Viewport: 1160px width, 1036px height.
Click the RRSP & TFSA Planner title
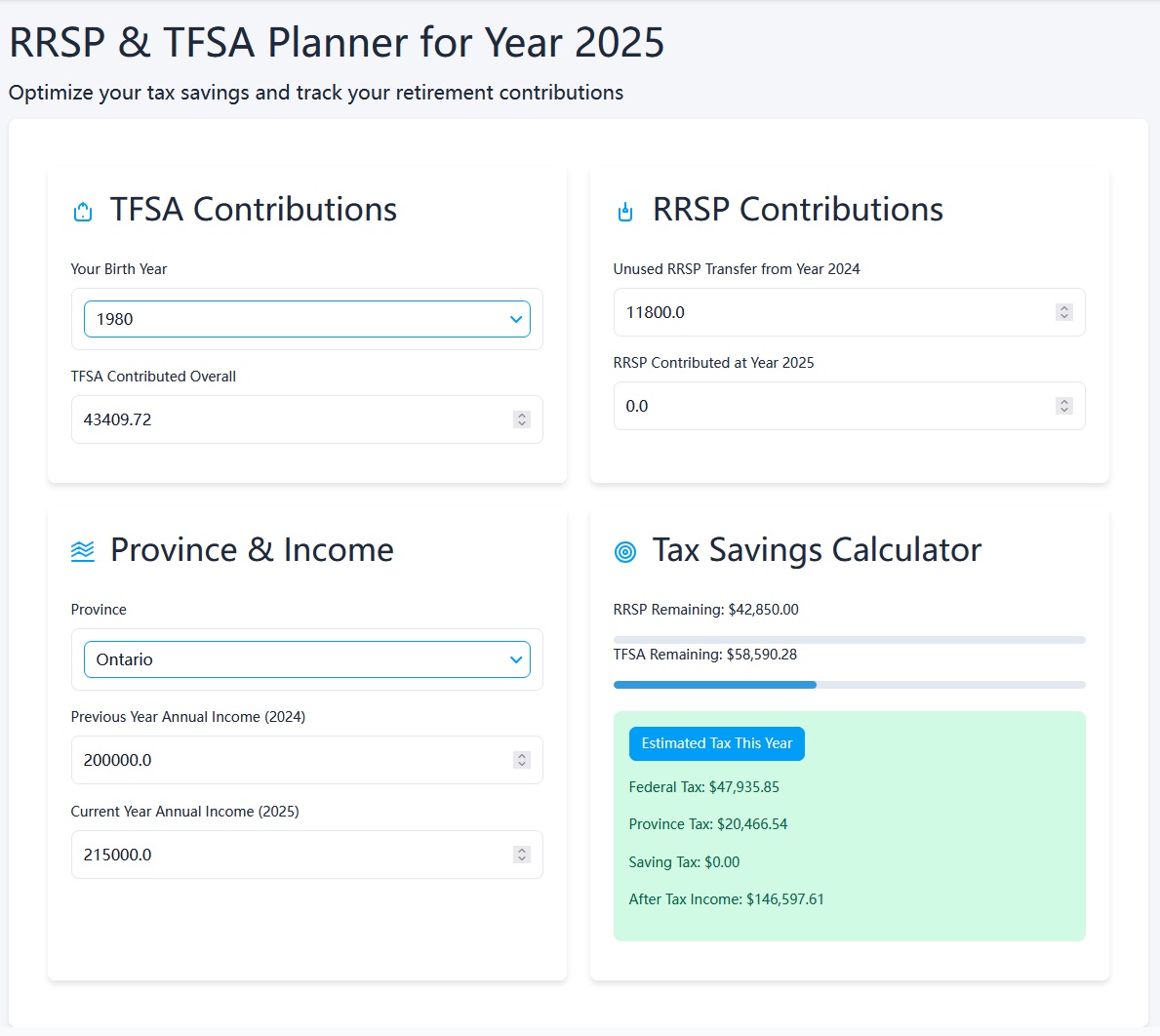[335, 42]
